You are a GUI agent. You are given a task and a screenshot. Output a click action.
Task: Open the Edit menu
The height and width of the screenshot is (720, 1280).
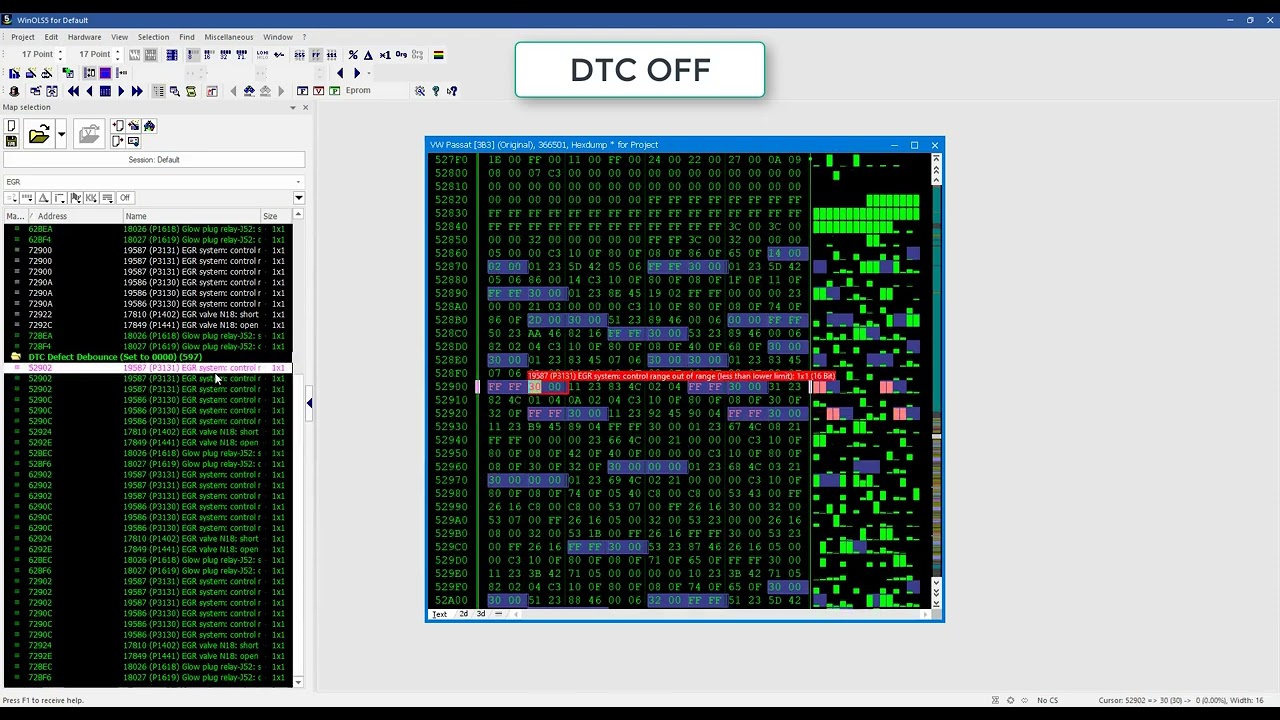tap(51, 37)
